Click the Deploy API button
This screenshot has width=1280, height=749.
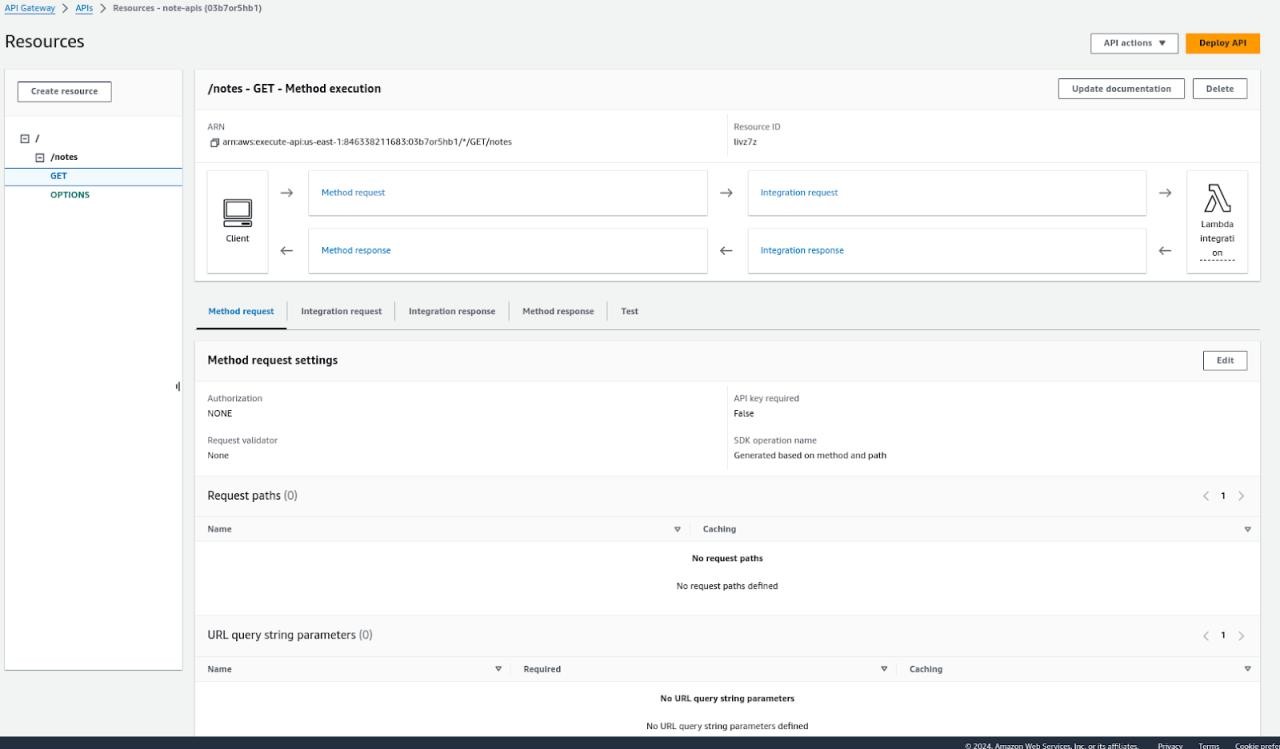click(x=1222, y=43)
